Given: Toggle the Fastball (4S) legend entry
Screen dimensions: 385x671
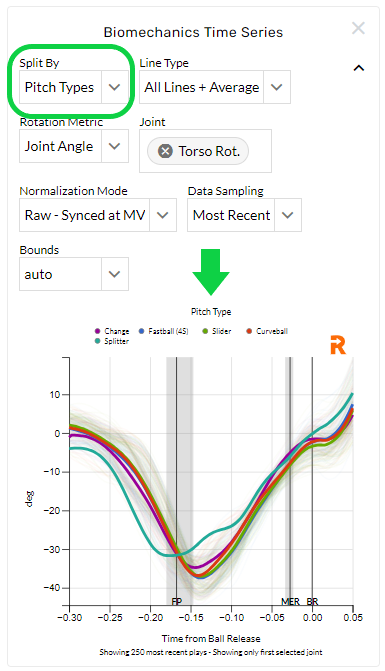Looking at the screenshot, I should tap(163, 331).
